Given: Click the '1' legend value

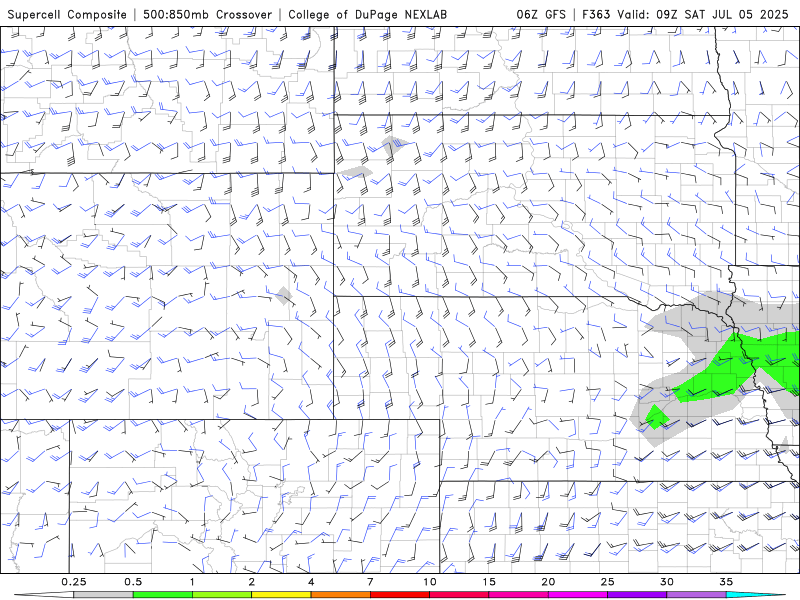Looking at the screenshot, I should (x=192, y=582).
